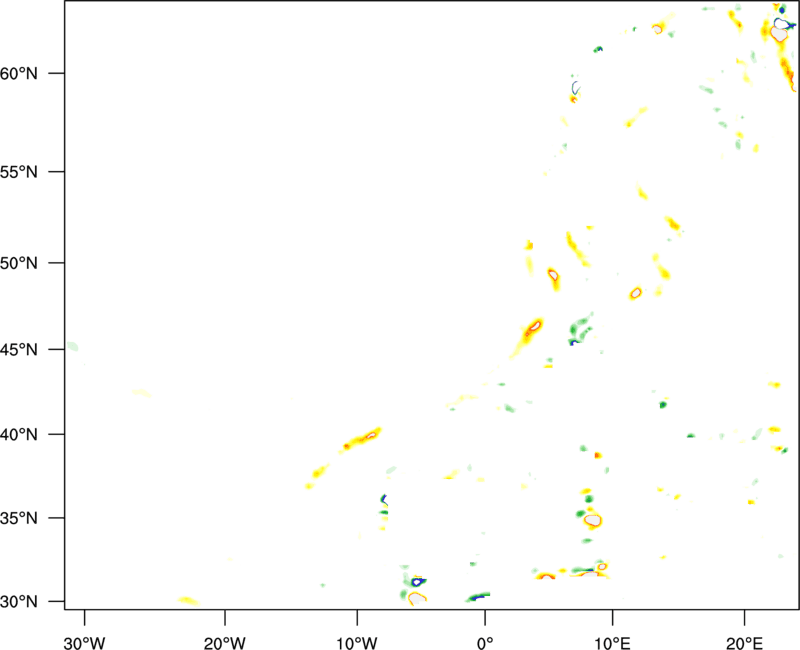Click the 10°W longitude label
Screen dimensions: 800x650
pos(357,643)
